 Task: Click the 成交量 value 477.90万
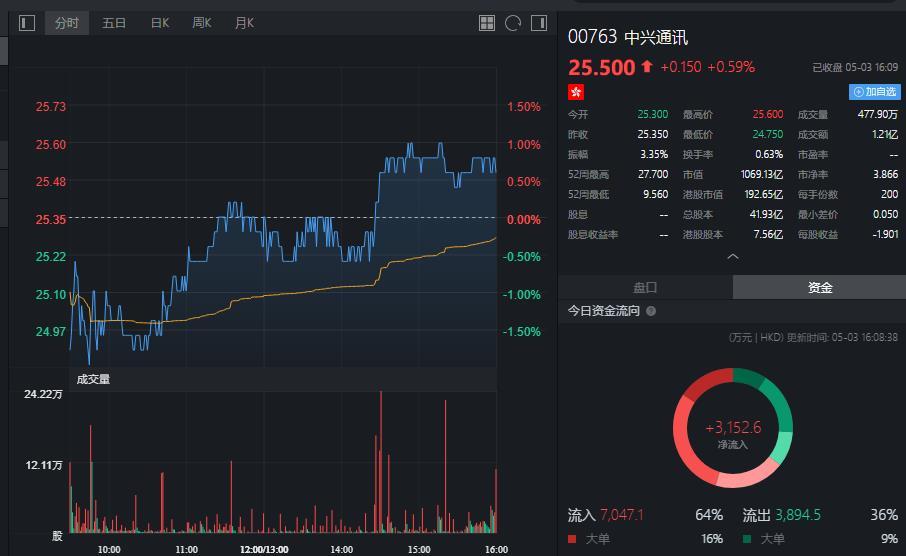click(878, 114)
